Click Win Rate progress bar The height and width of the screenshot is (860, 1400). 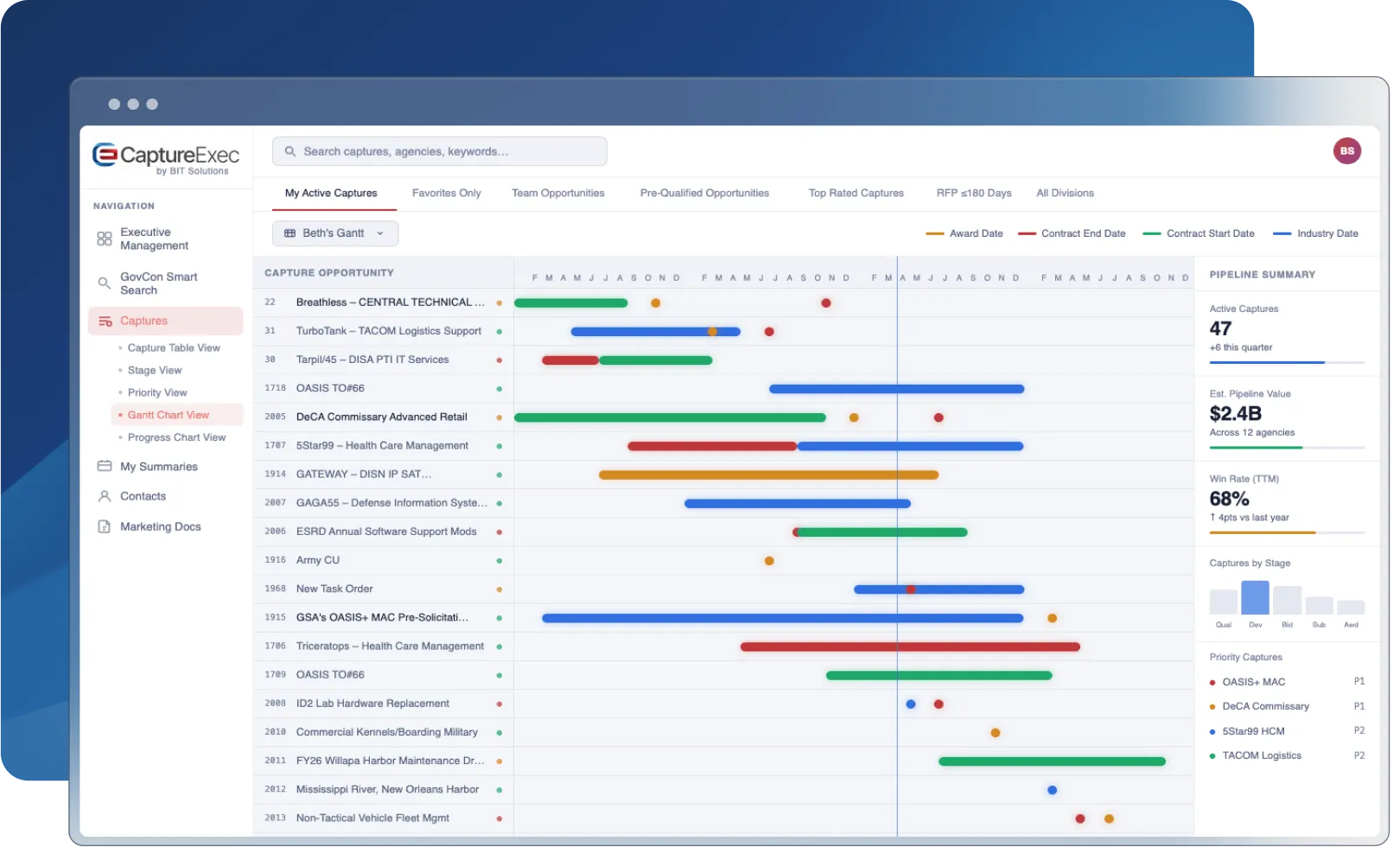1287,533
